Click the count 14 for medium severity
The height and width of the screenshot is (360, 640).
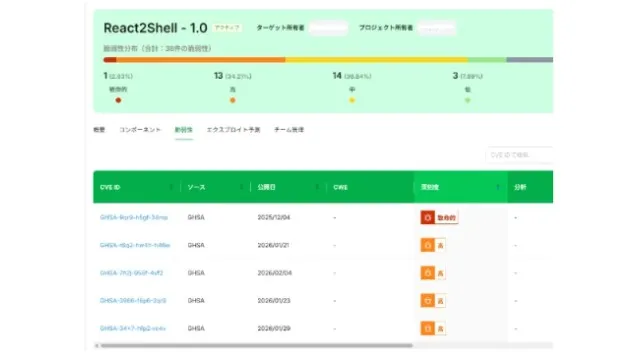click(337, 76)
